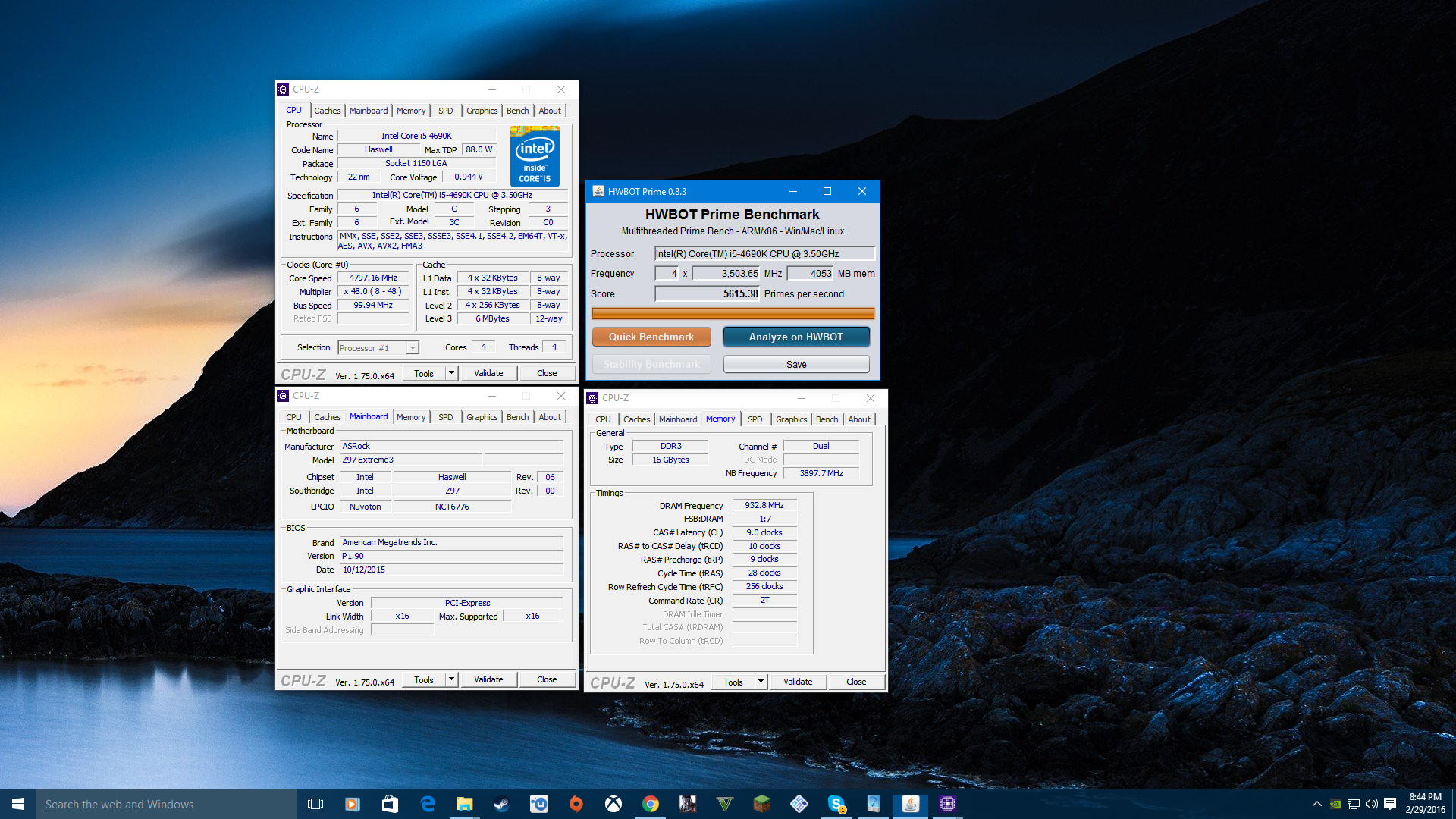
Task: Open the Processor #1 selection dropdown
Action: click(x=378, y=348)
